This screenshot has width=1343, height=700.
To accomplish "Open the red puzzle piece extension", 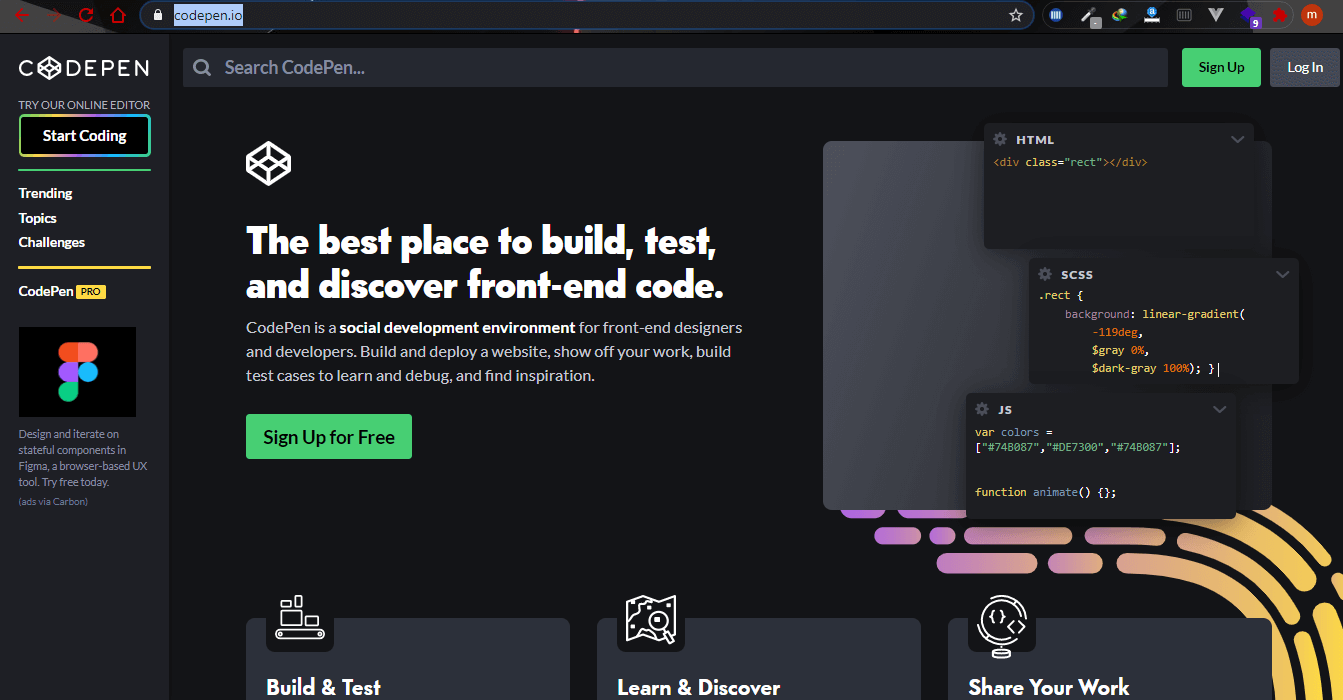I will tap(1279, 15).
